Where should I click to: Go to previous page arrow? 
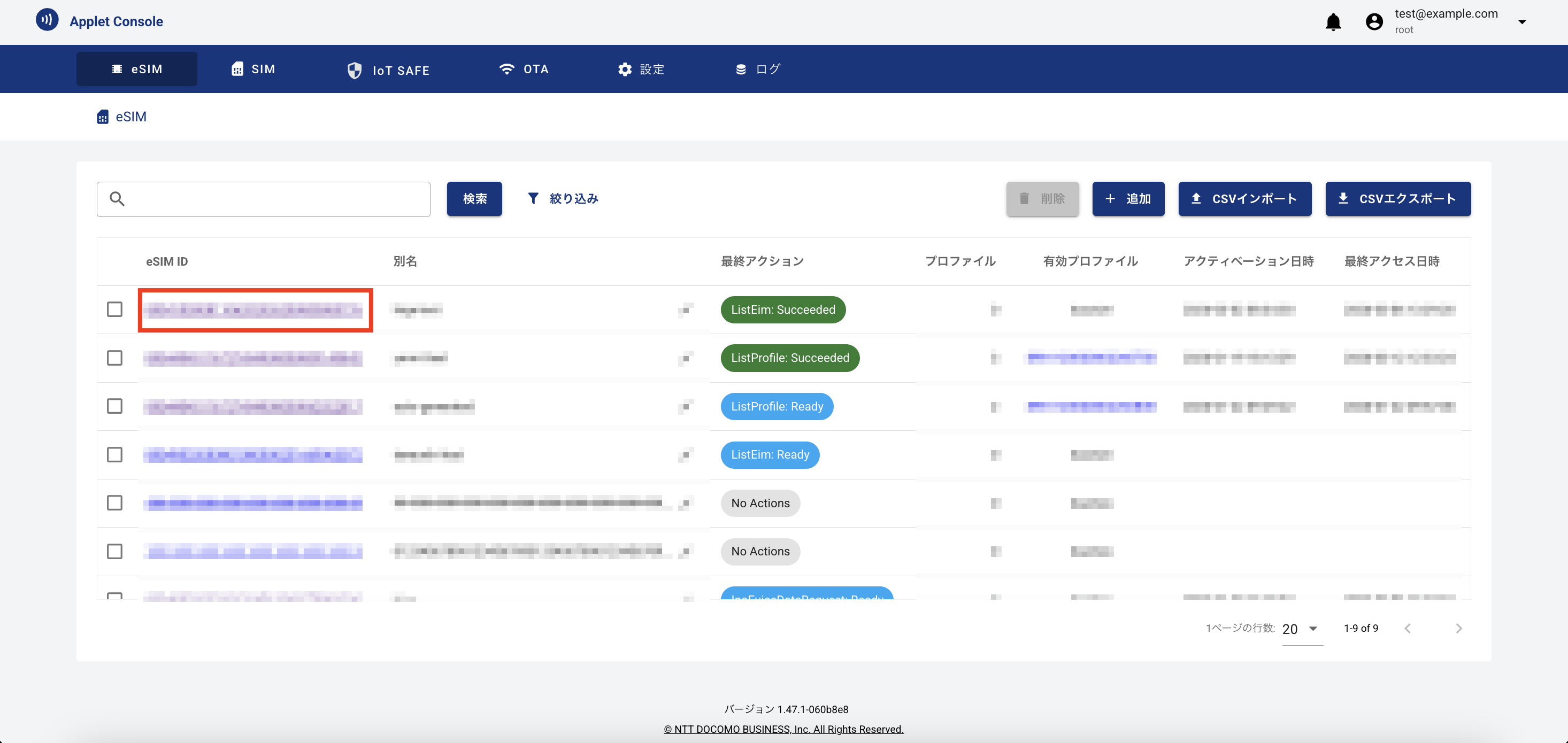[x=1408, y=629]
